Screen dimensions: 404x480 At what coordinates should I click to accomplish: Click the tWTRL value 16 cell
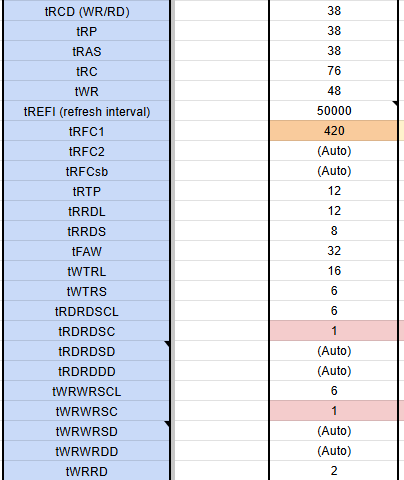334,271
